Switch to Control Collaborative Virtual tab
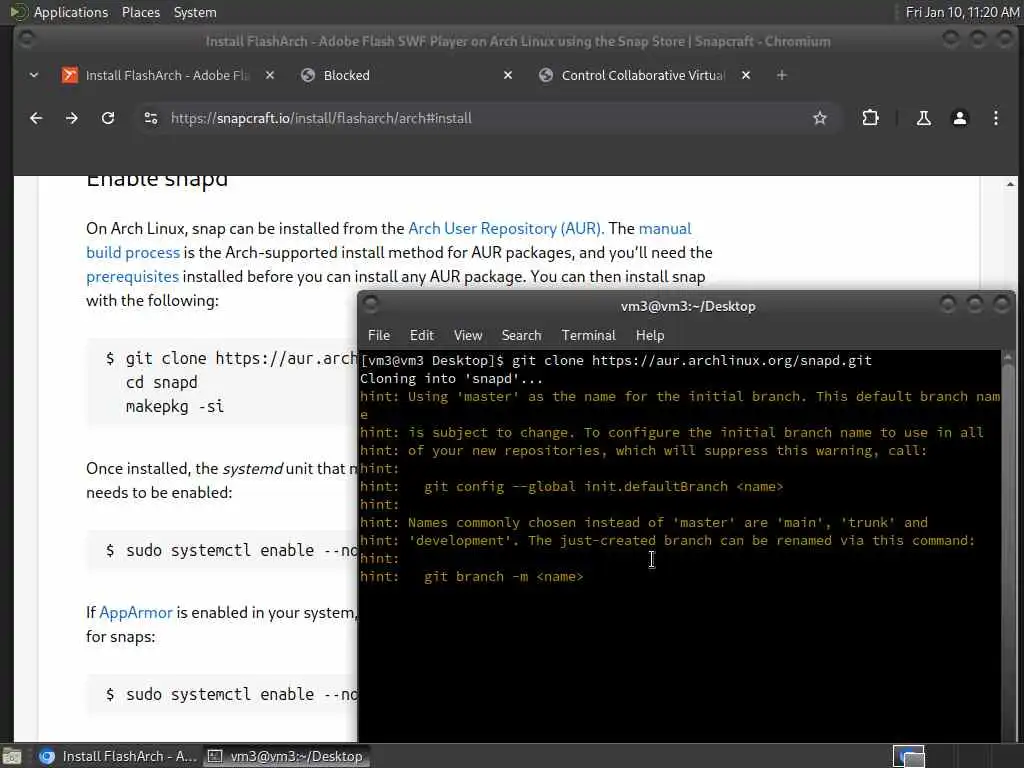 point(643,75)
